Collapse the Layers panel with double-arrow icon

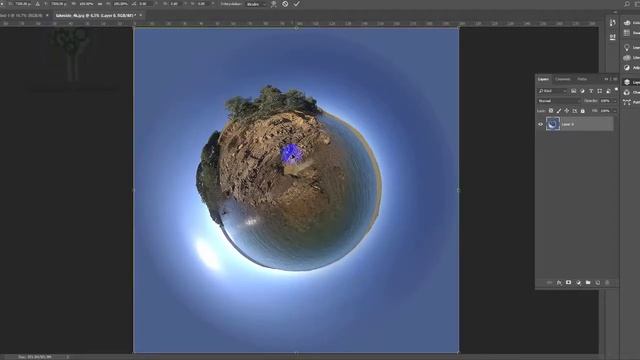[606, 79]
